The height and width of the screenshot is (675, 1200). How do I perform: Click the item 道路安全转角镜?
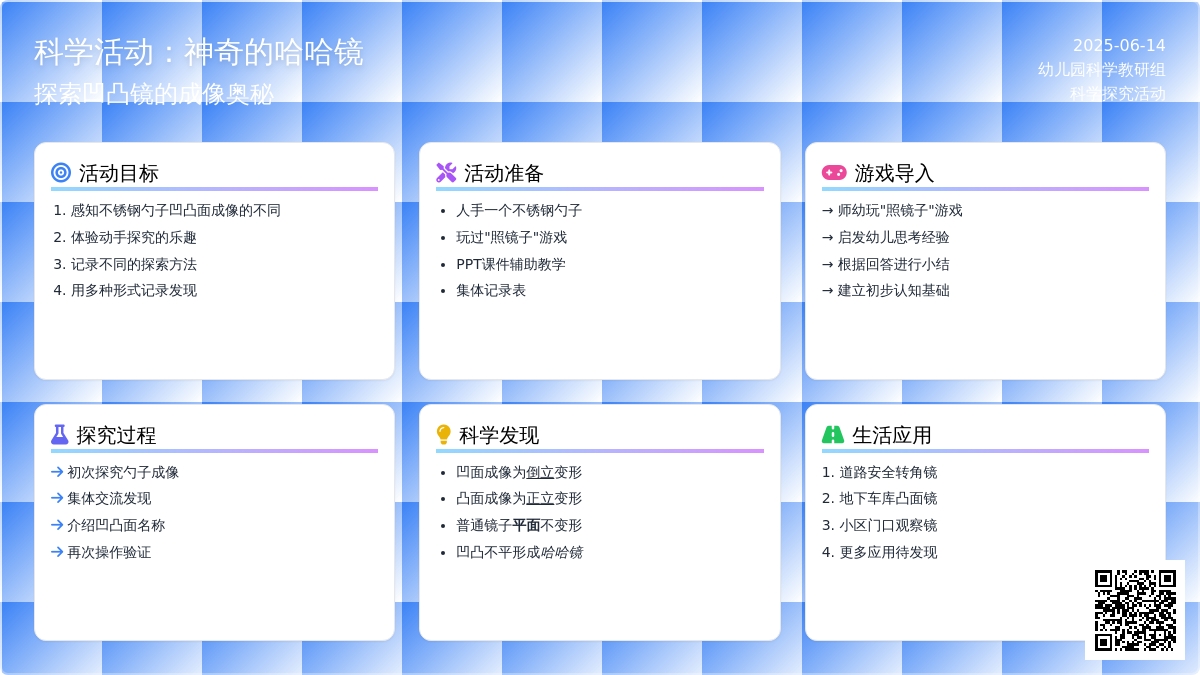click(x=888, y=472)
